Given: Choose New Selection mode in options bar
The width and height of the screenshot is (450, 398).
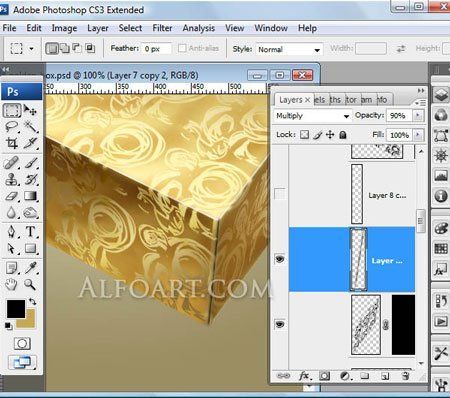Looking at the screenshot, I should tap(52, 49).
